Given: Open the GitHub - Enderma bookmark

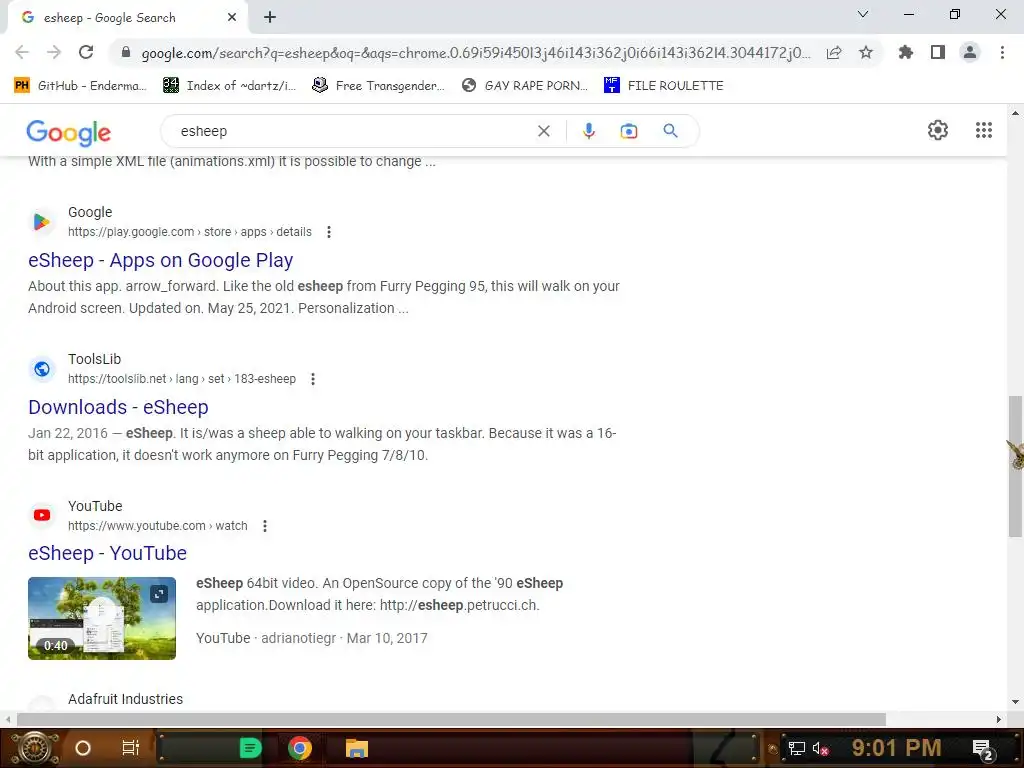Looking at the screenshot, I should pos(80,86).
